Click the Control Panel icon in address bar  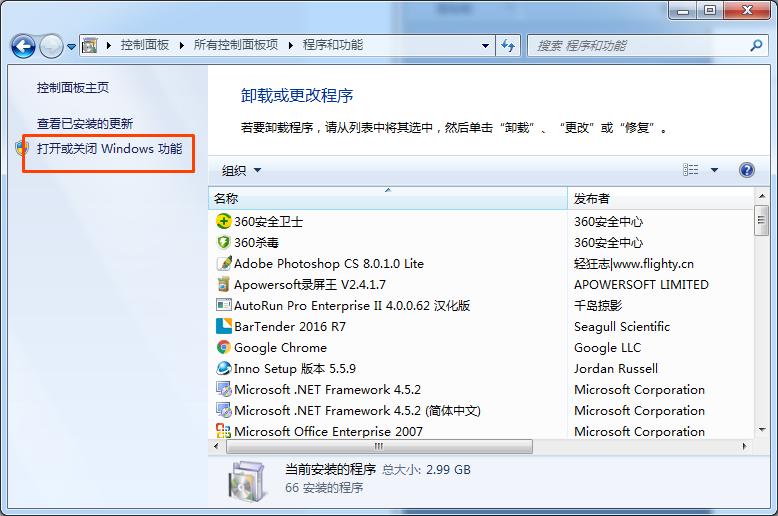click(x=89, y=45)
